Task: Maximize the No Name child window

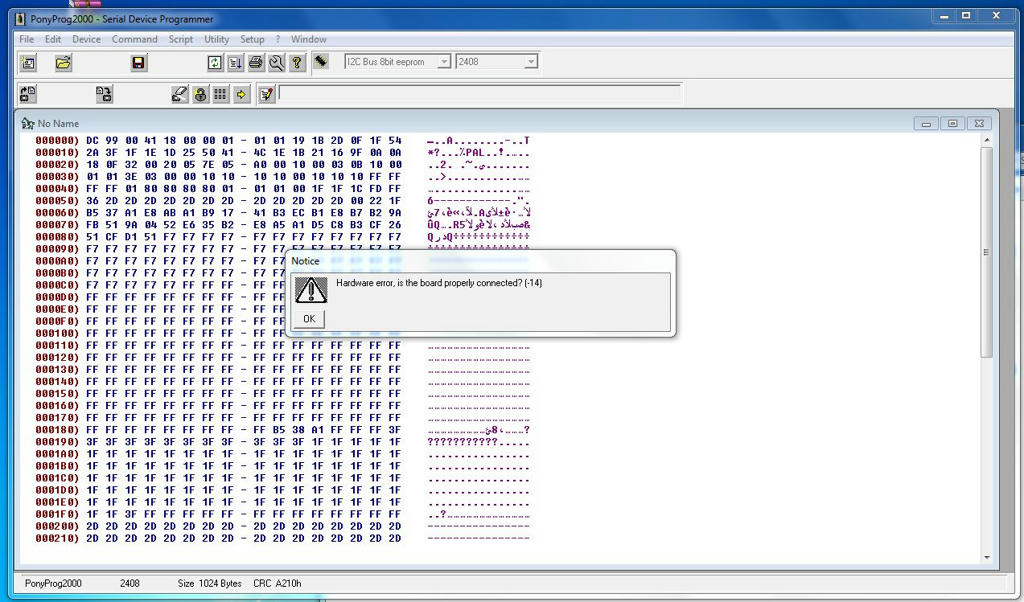Action: [x=952, y=123]
